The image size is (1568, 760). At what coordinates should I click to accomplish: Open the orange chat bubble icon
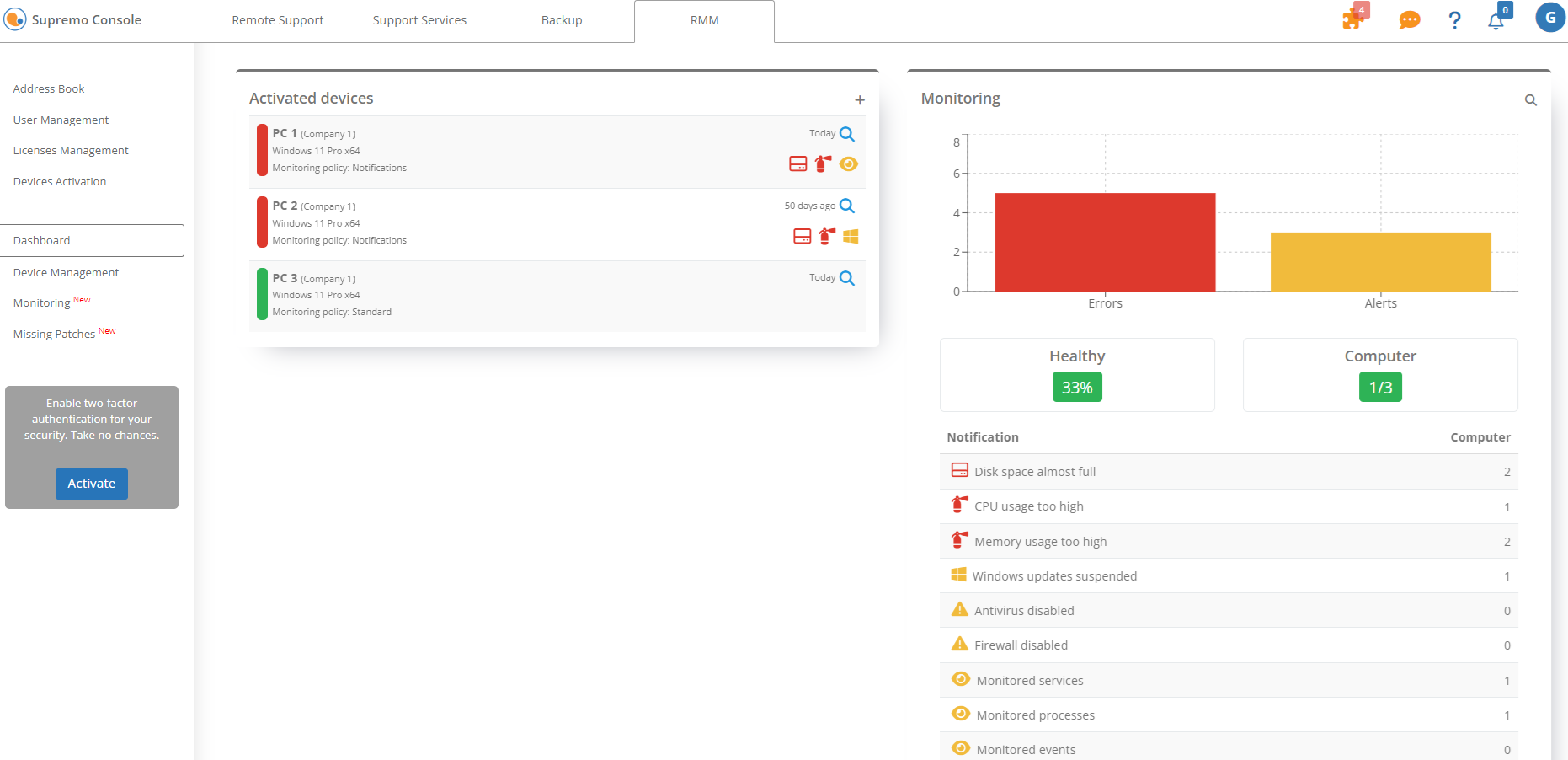(1410, 19)
